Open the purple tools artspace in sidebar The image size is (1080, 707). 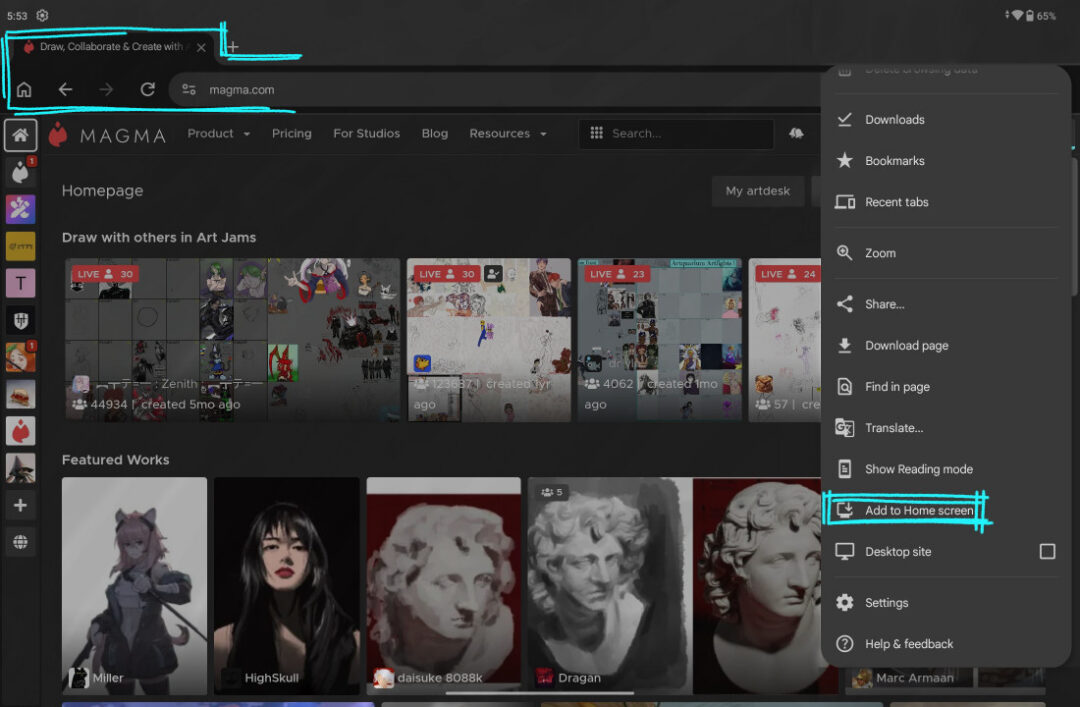coord(21,209)
